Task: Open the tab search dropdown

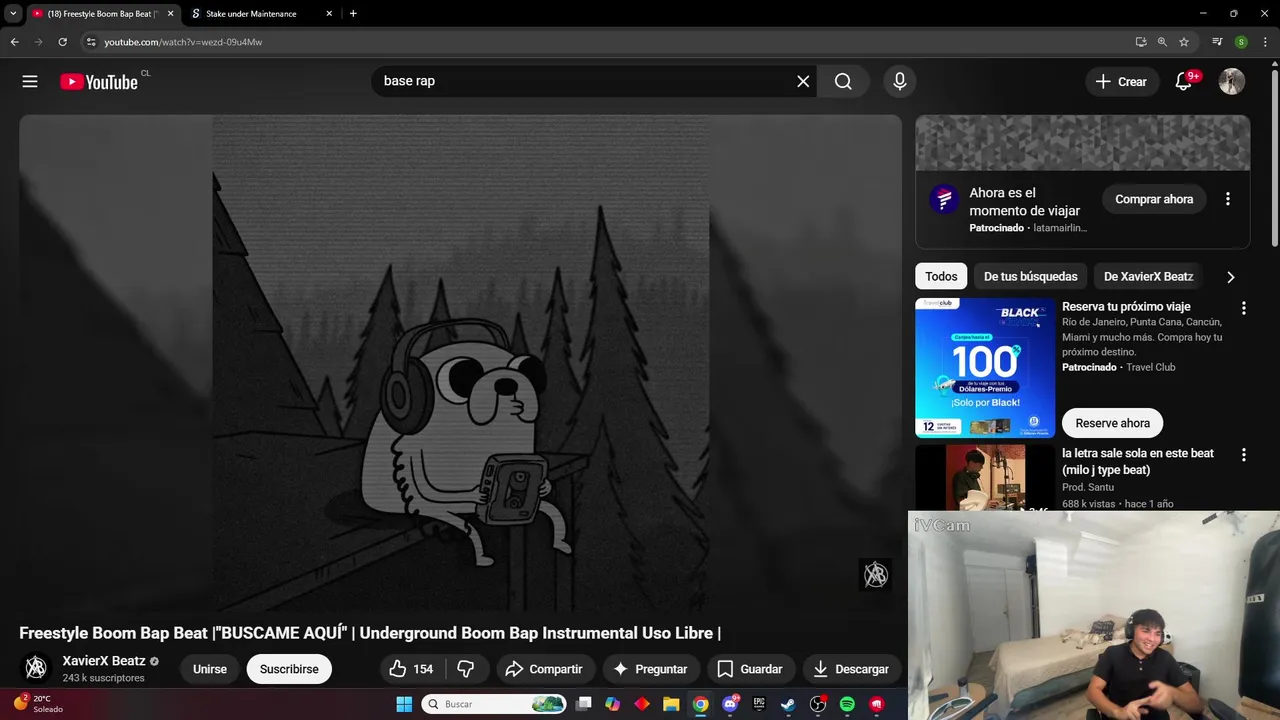Action: pos(13,14)
